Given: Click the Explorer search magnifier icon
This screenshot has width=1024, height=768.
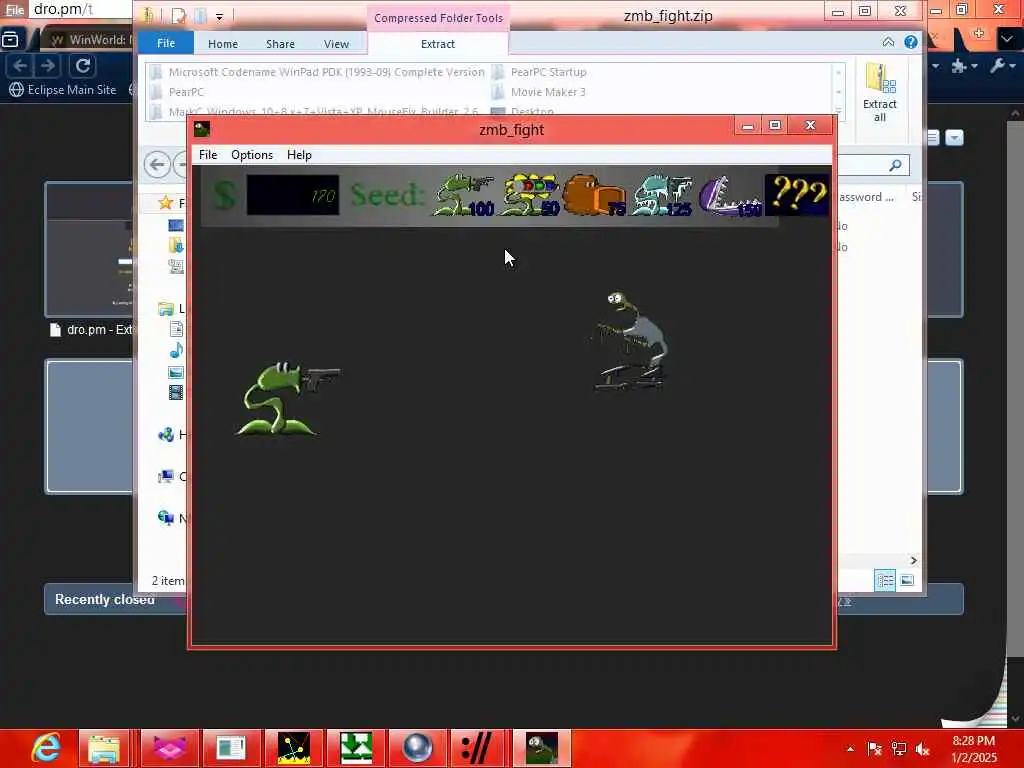Looking at the screenshot, I should 895,165.
